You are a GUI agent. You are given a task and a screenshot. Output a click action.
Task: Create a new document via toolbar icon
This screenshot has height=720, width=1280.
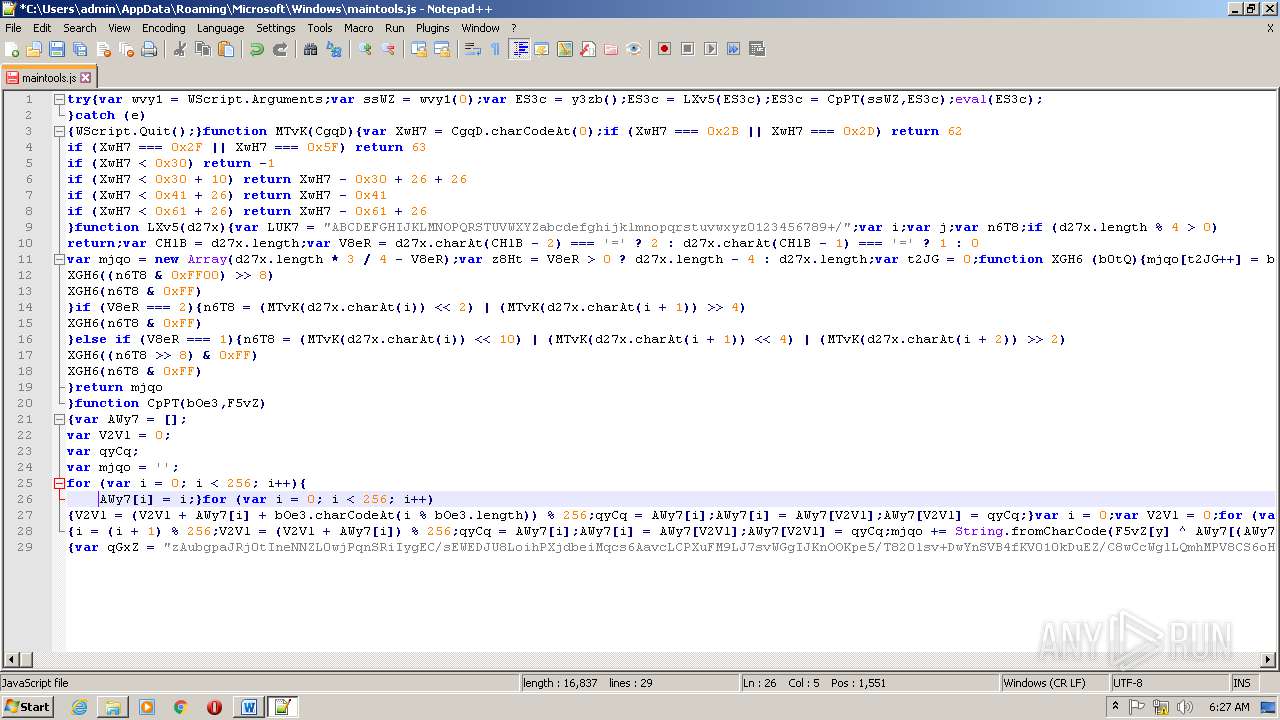pyautogui.click(x=12, y=49)
